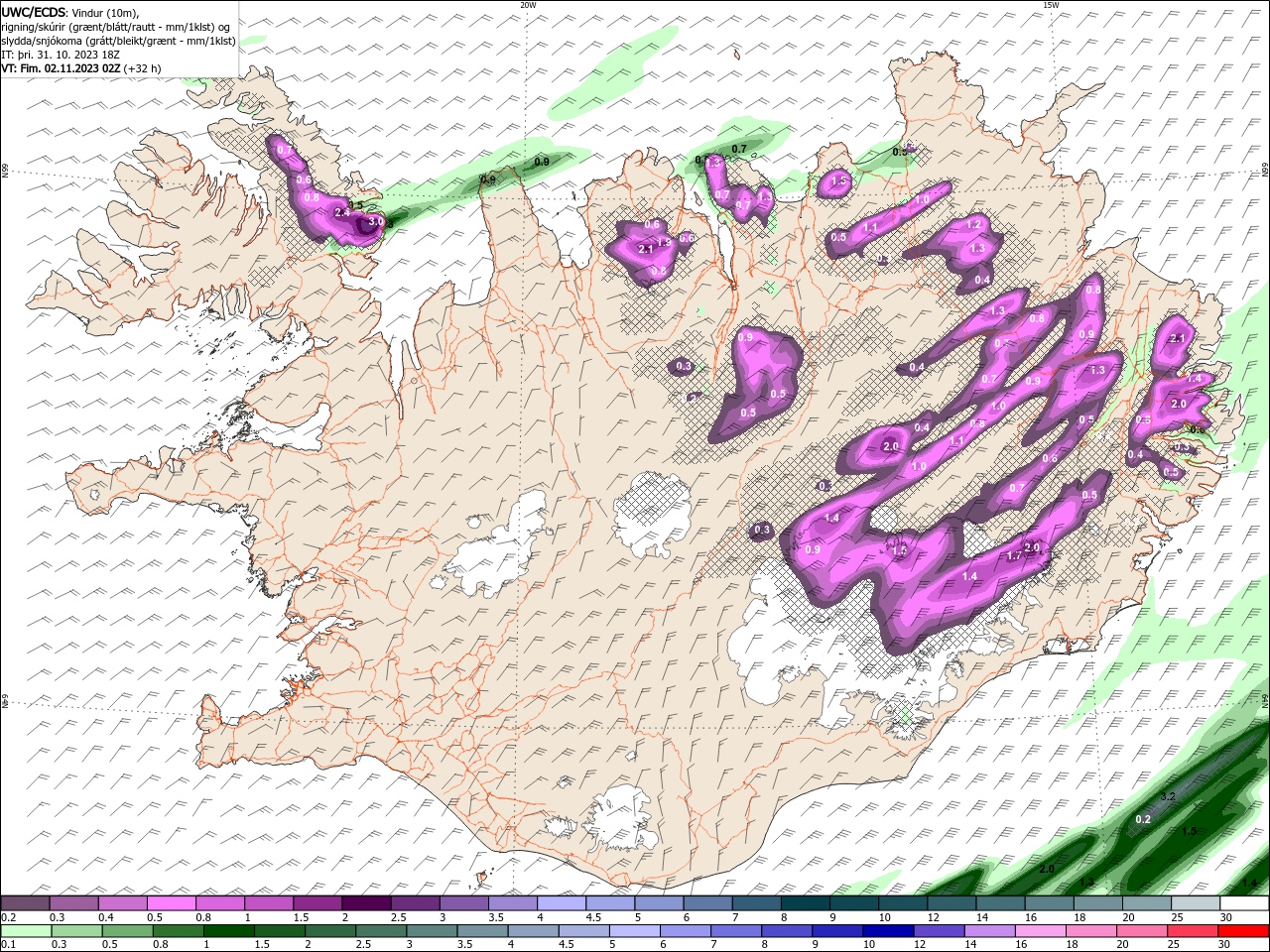Select the darkest purple 2–2.5 snow legend swatch

coord(366,903)
